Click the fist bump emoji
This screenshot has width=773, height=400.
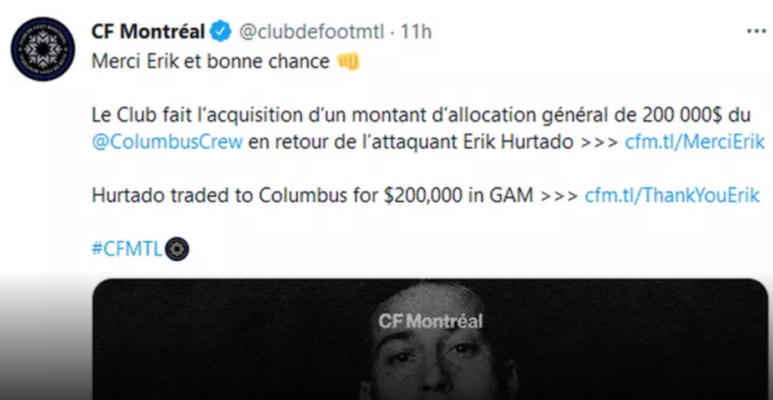(348, 62)
